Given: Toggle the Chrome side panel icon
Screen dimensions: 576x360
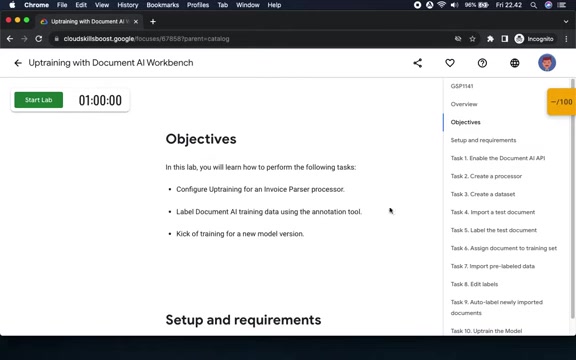Looking at the screenshot, I should pos(504,39).
